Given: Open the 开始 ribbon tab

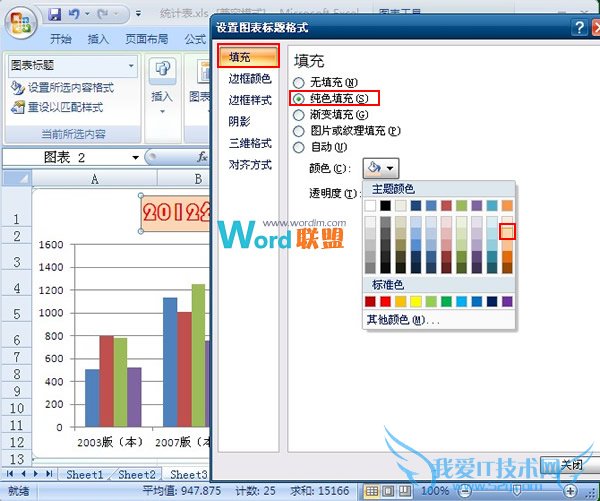Looking at the screenshot, I should coord(61,39).
